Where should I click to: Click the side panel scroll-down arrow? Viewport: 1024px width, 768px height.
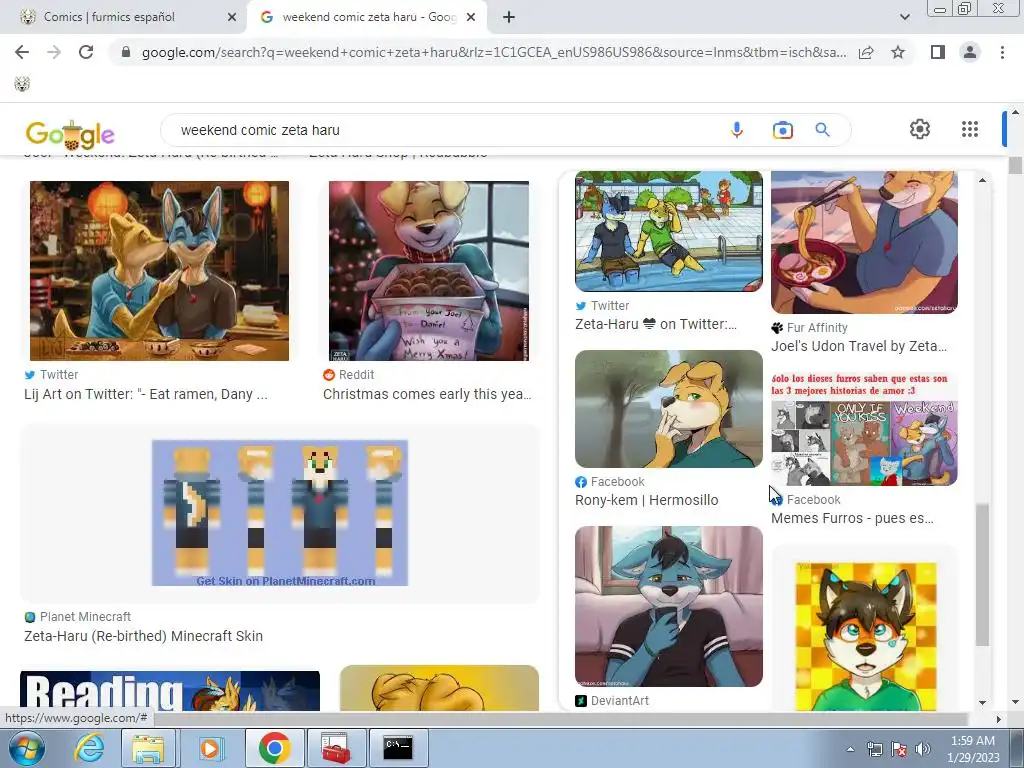[983, 703]
